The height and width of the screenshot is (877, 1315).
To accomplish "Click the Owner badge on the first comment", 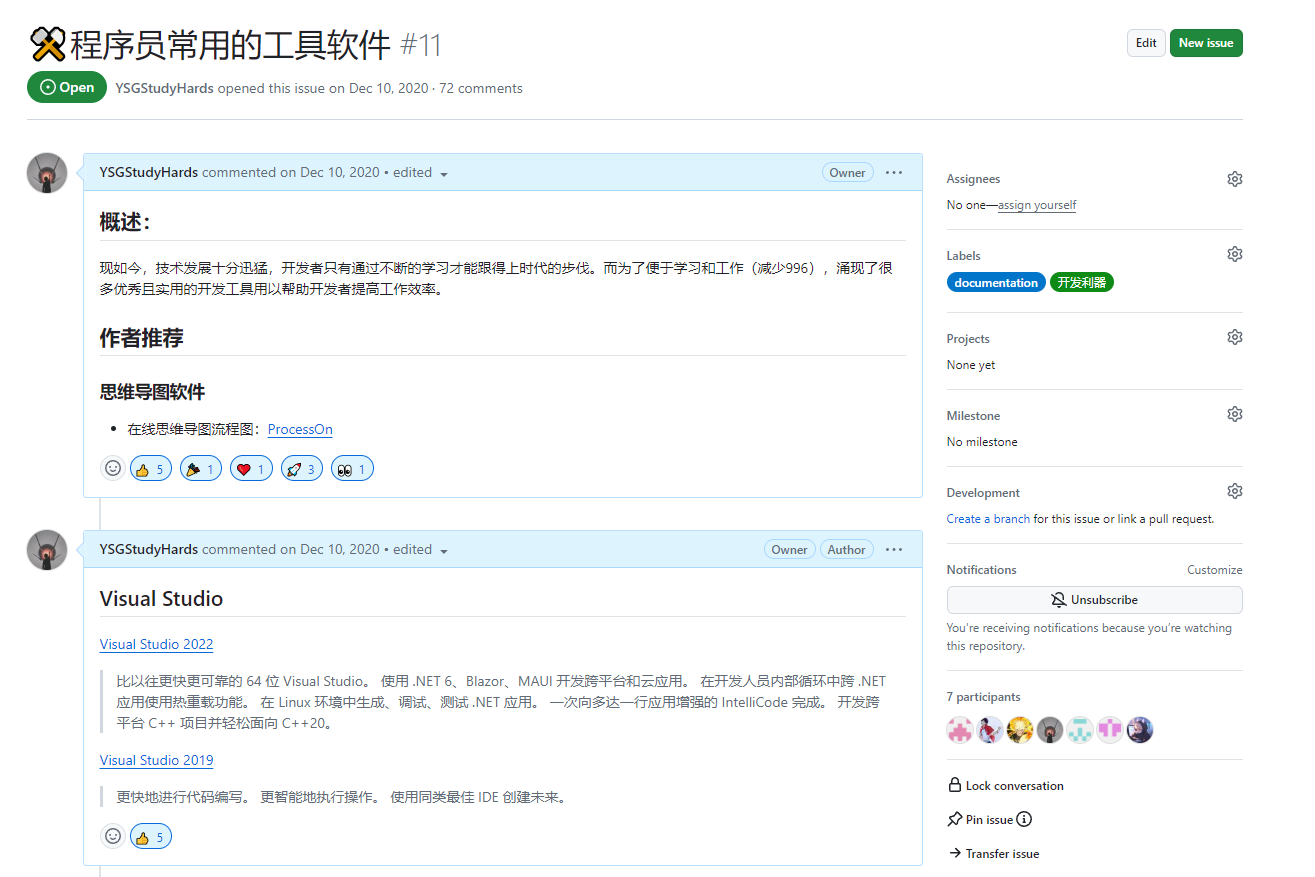I will (x=847, y=173).
